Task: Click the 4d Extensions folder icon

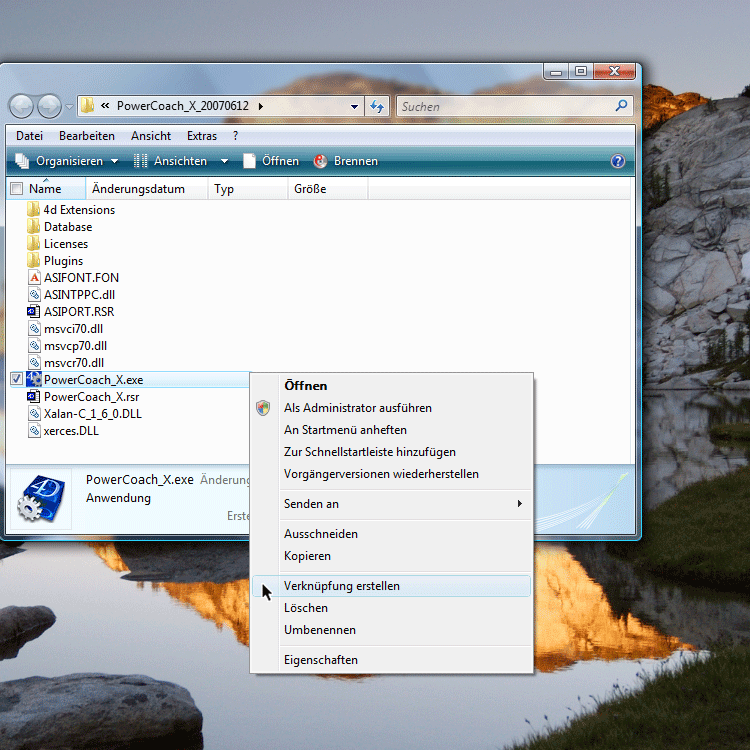Action: pos(33,210)
